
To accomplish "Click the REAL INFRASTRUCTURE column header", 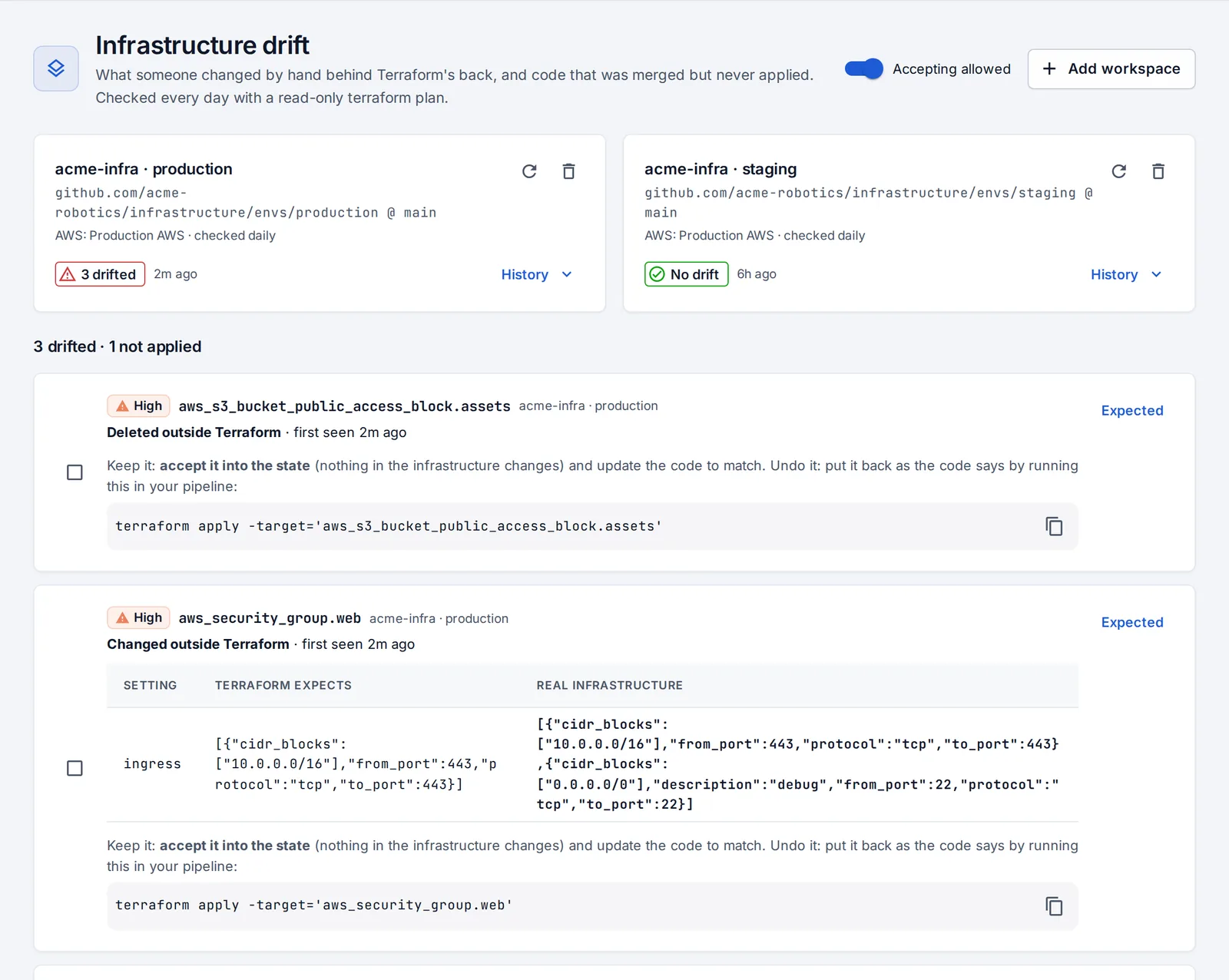I will coord(610,685).
